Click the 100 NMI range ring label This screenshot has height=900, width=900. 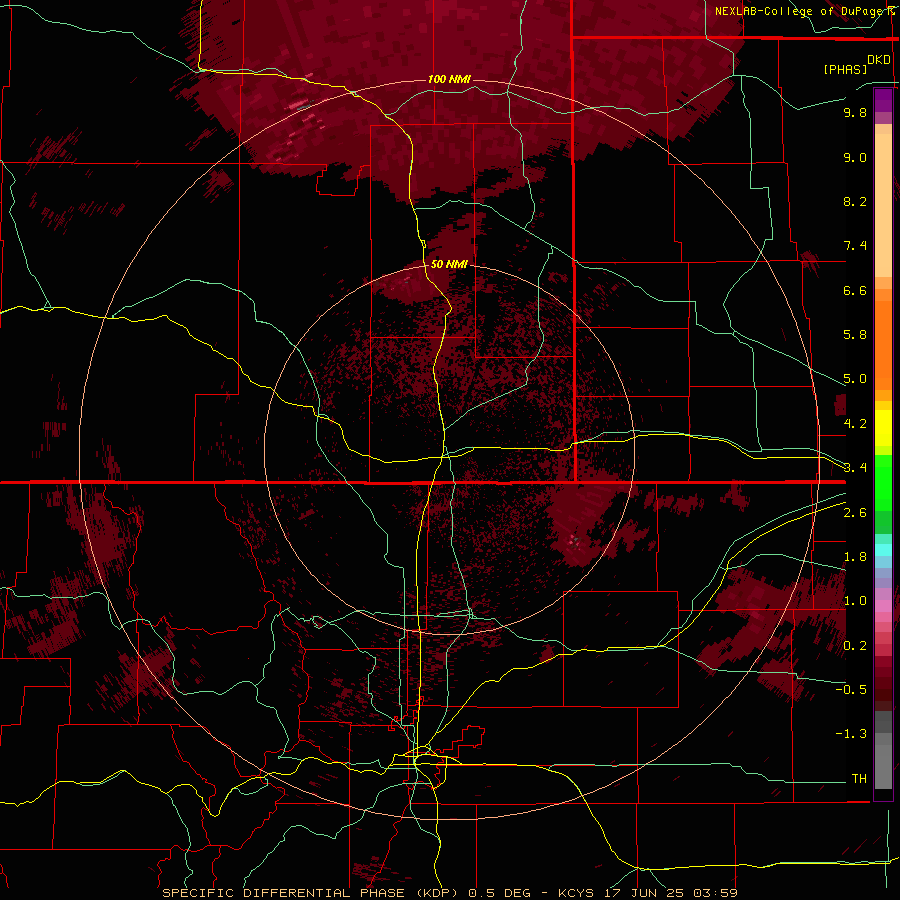tap(449, 79)
